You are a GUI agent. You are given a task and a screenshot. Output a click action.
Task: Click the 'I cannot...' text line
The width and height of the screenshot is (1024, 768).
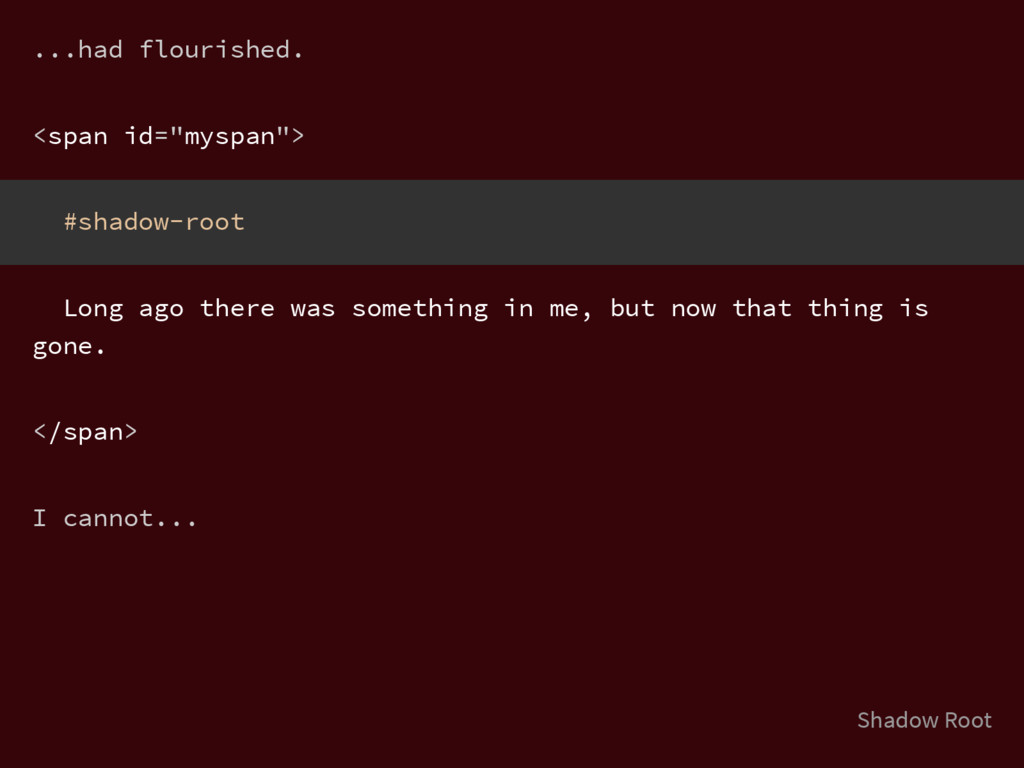click(115, 518)
